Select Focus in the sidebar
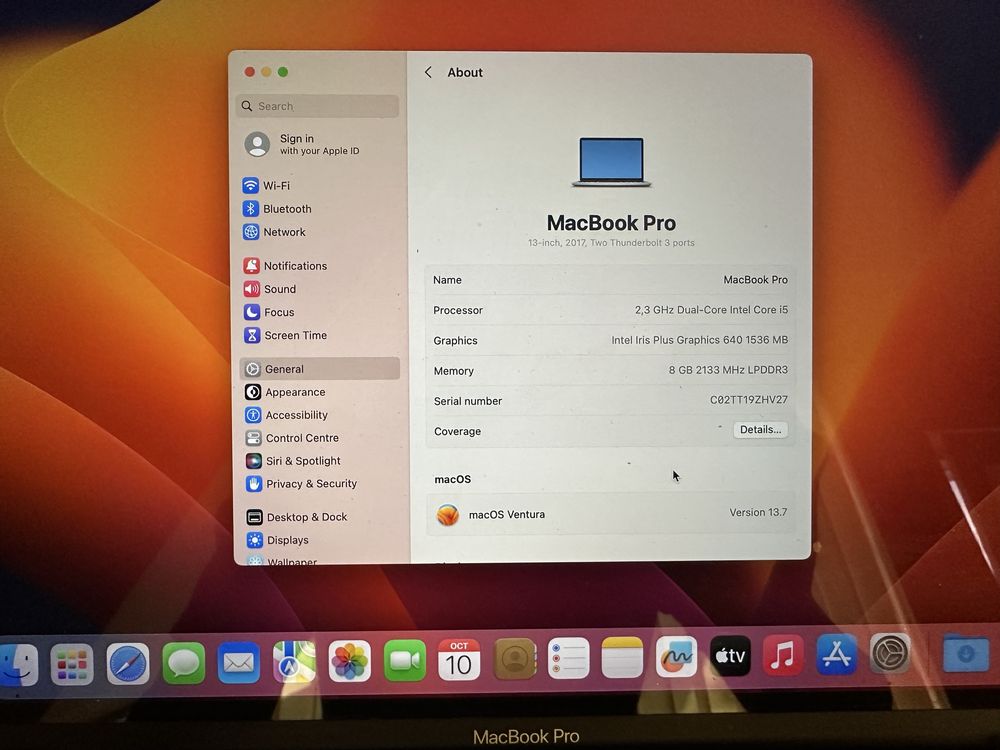 (269, 312)
